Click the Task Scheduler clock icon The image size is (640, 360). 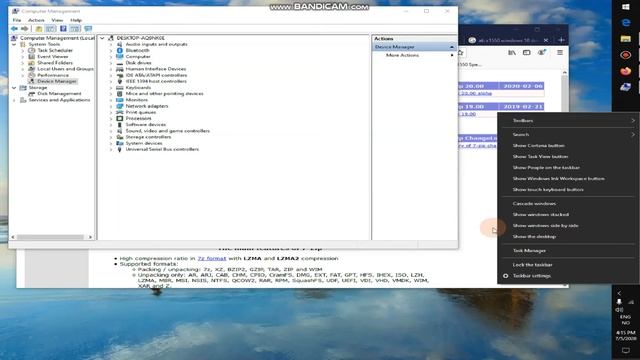pyautogui.click(x=31, y=50)
